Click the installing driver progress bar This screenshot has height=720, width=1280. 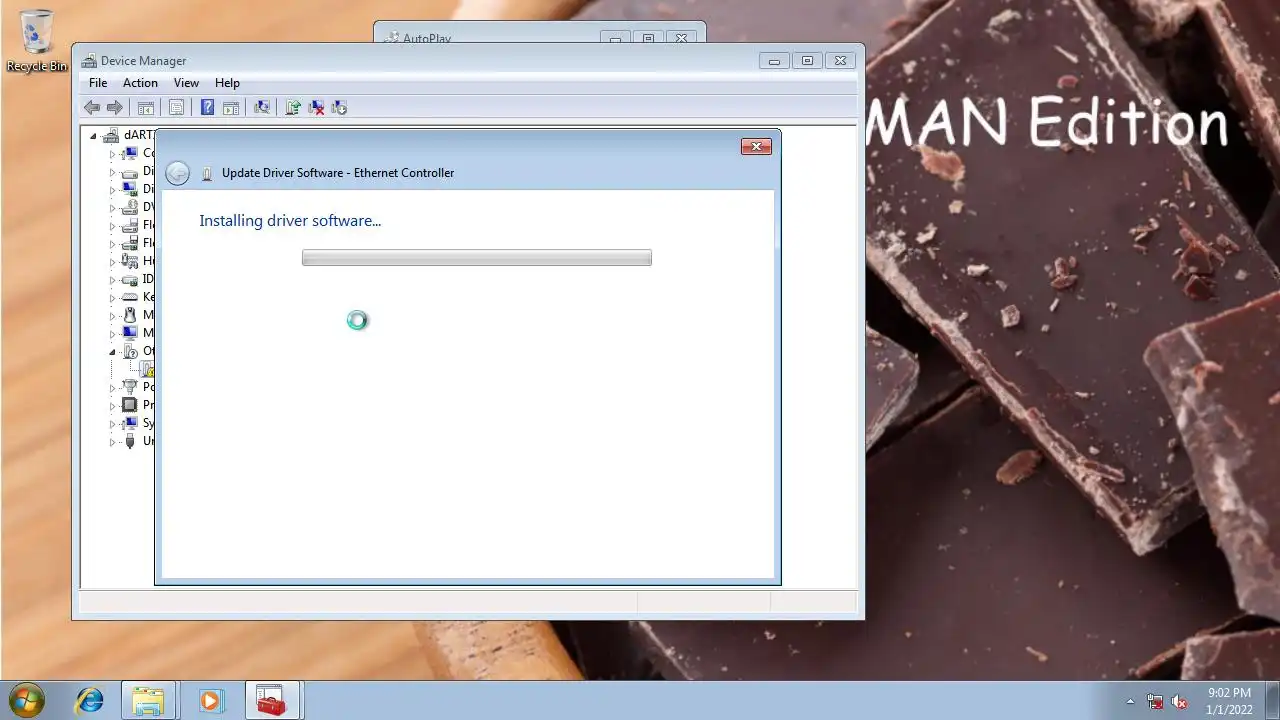click(477, 258)
